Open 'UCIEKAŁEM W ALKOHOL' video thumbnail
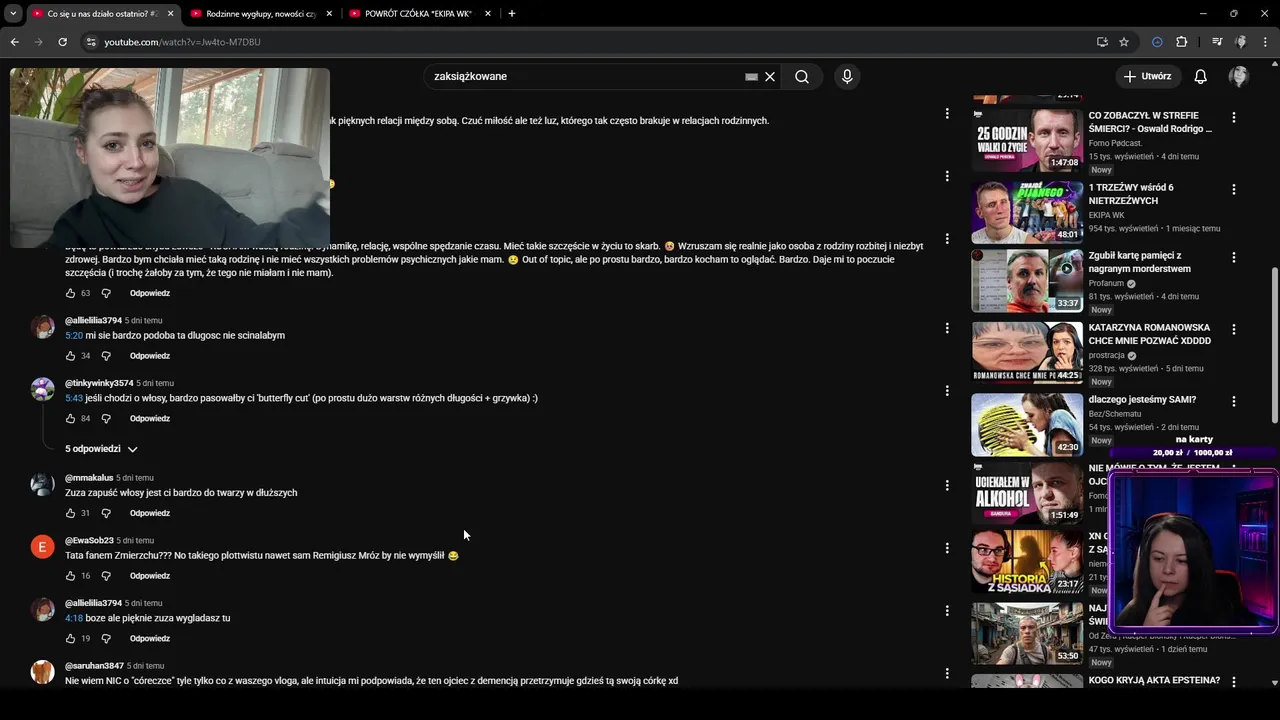Image resolution: width=1280 pixels, height=720 pixels. pyautogui.click(x=1027, y=493)
